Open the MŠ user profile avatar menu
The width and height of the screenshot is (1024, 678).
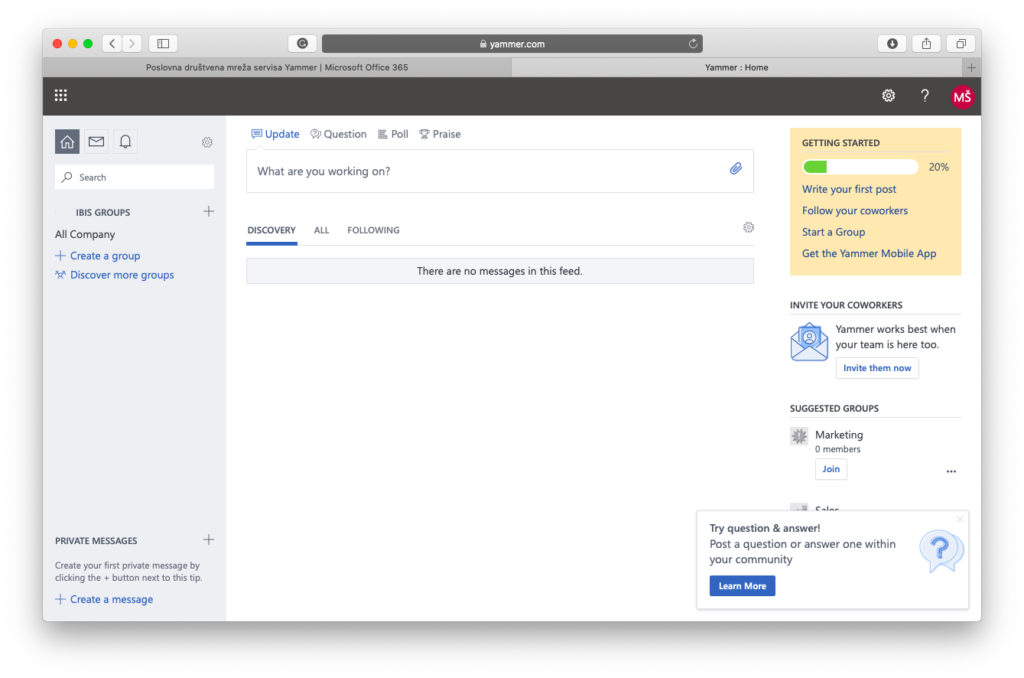[x=962, y=96]
